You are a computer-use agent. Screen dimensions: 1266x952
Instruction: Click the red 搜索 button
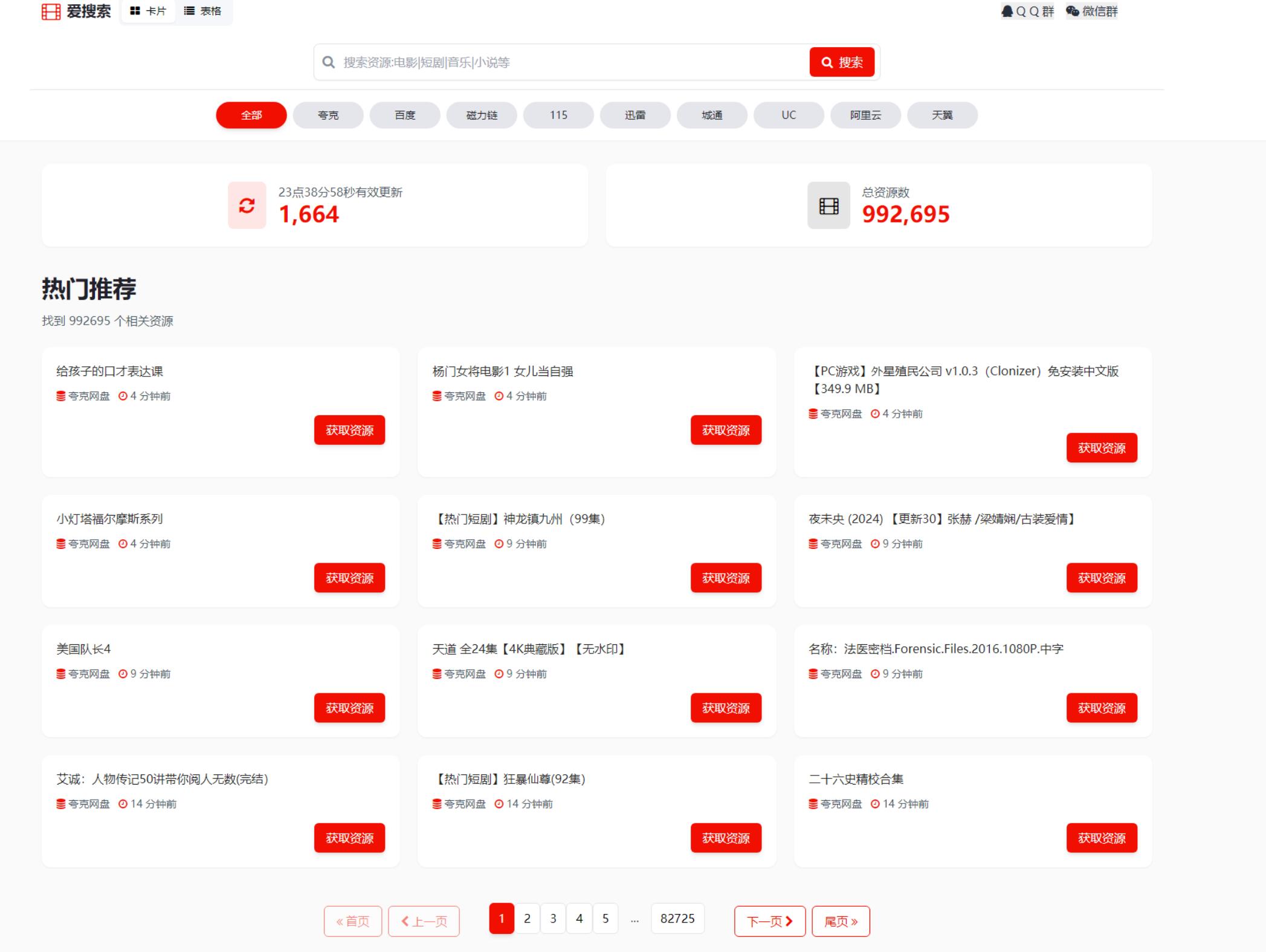(842, 62)
